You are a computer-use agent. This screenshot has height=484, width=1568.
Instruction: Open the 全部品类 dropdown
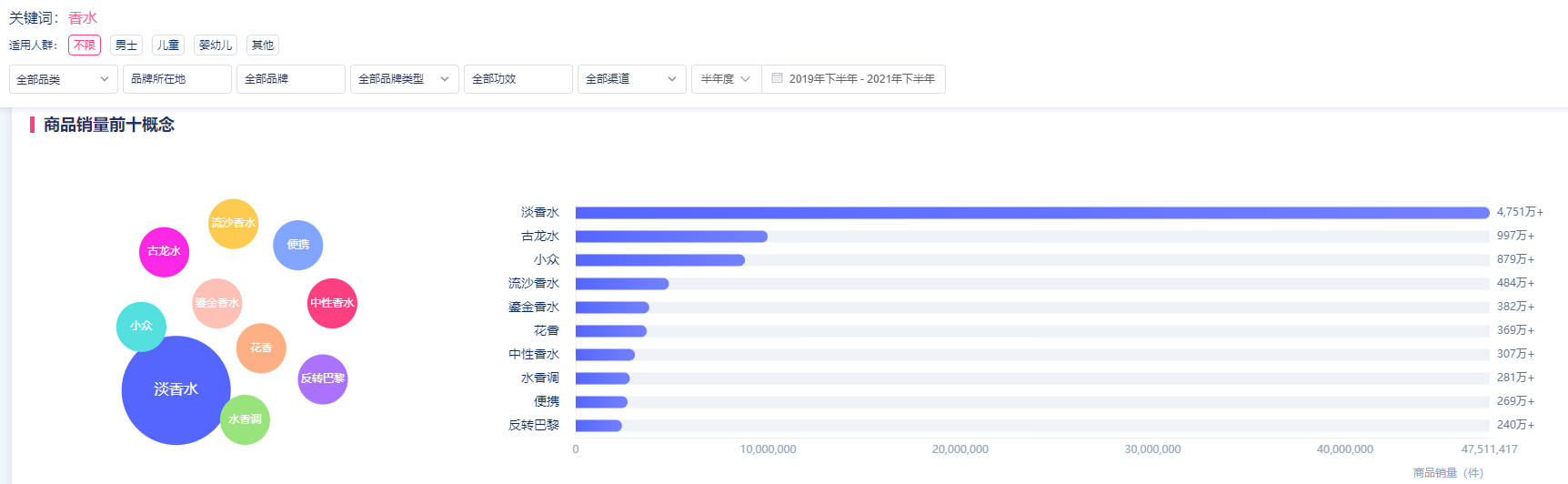(x=63, y=79)
